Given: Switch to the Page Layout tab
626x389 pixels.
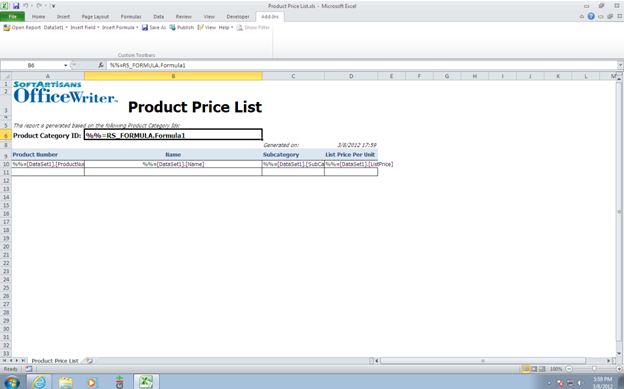Looking at the screenshot, I should pos(95,17).
